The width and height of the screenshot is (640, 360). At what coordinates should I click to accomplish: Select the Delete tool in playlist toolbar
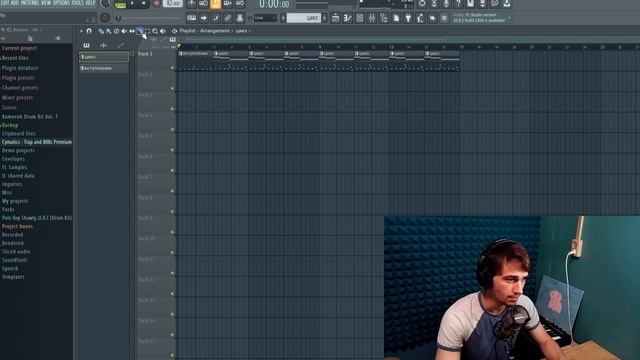tap(116, 31)
